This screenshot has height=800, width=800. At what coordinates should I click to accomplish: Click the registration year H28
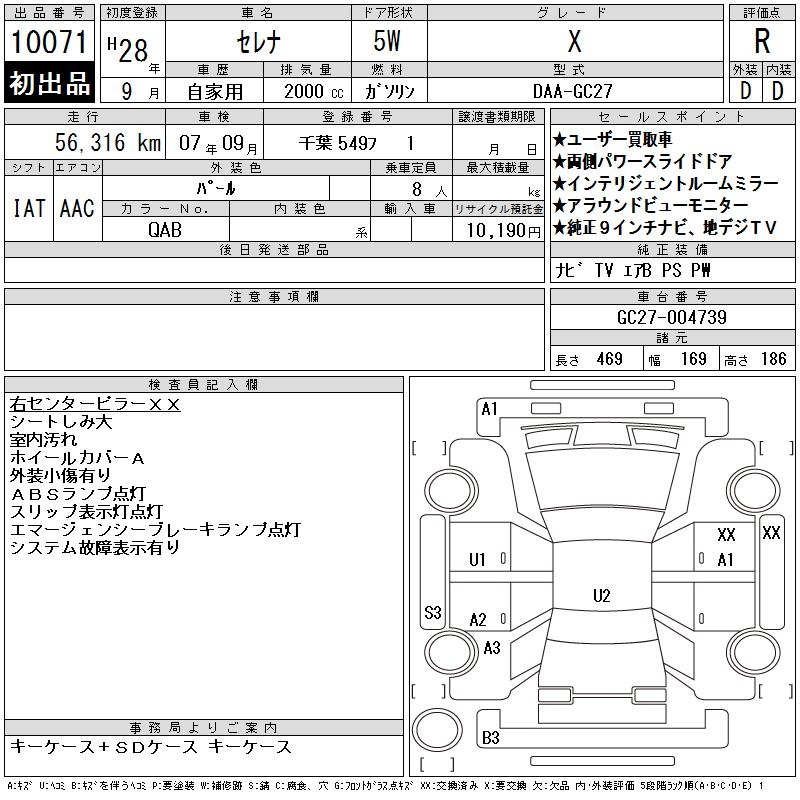pos(128,50)
